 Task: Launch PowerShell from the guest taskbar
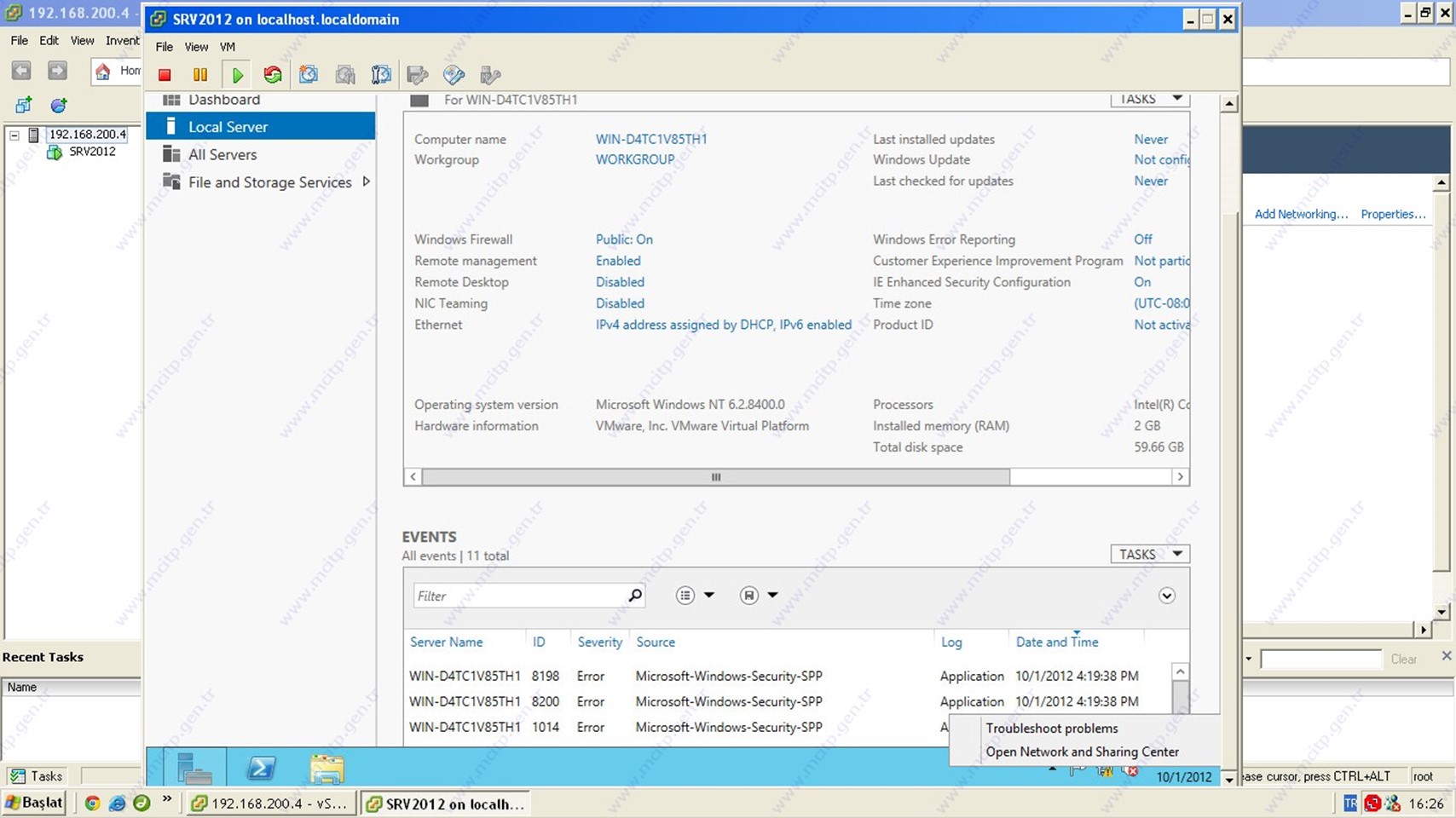coord(261,768)
